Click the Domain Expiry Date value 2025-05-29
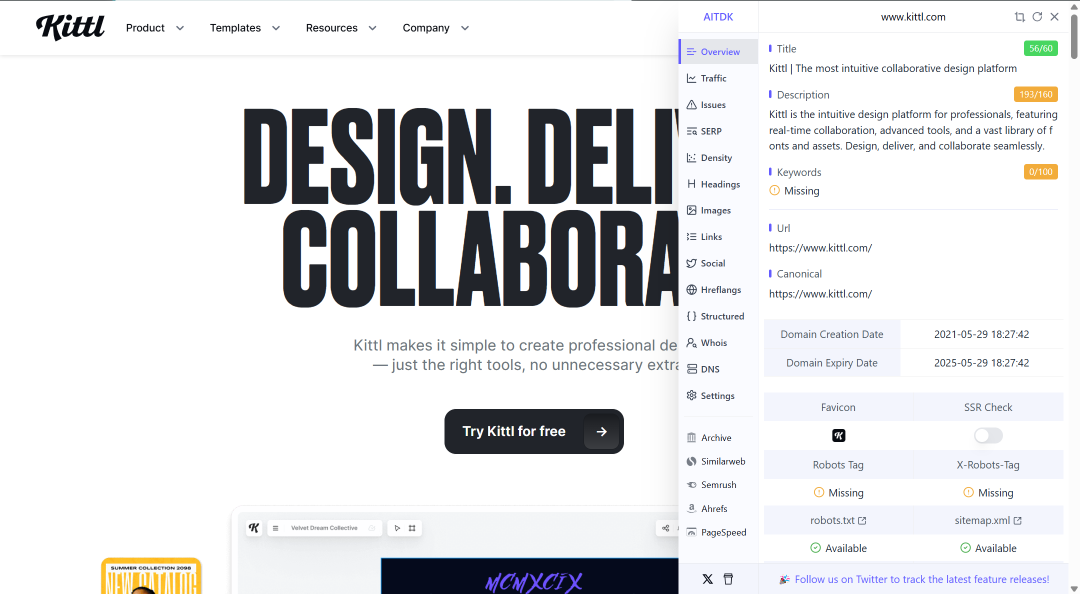 pyautogui.click(x=982, y=362)
